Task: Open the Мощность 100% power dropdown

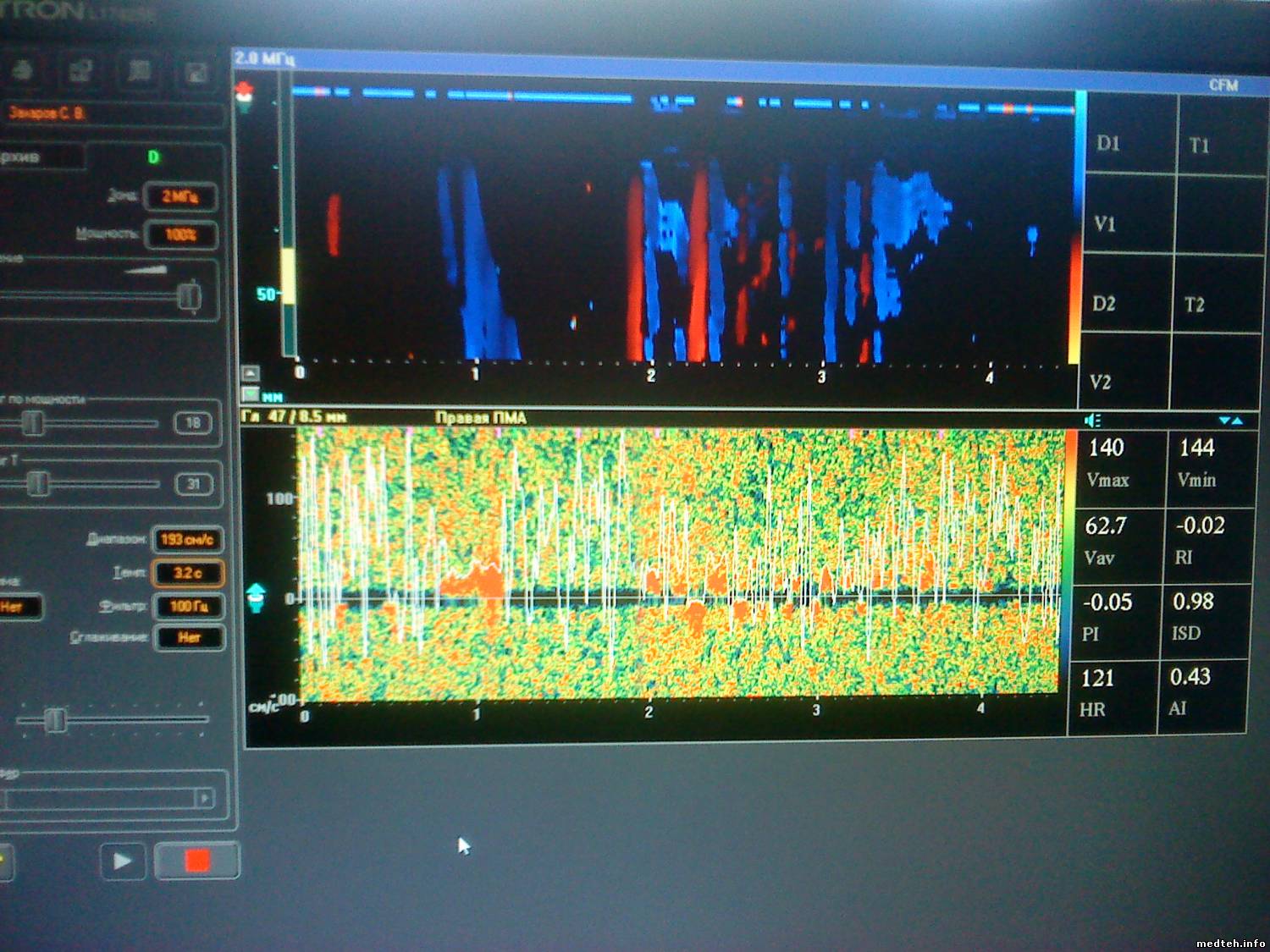Action: [180, 234]
